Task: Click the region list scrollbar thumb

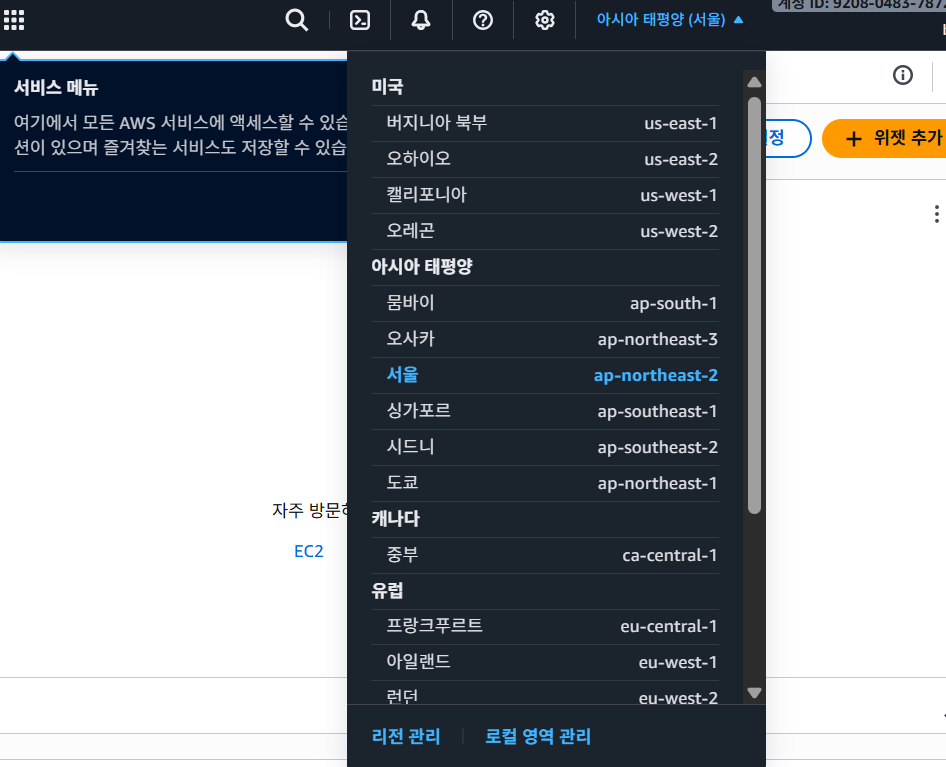Action: (x=754, y=305)
